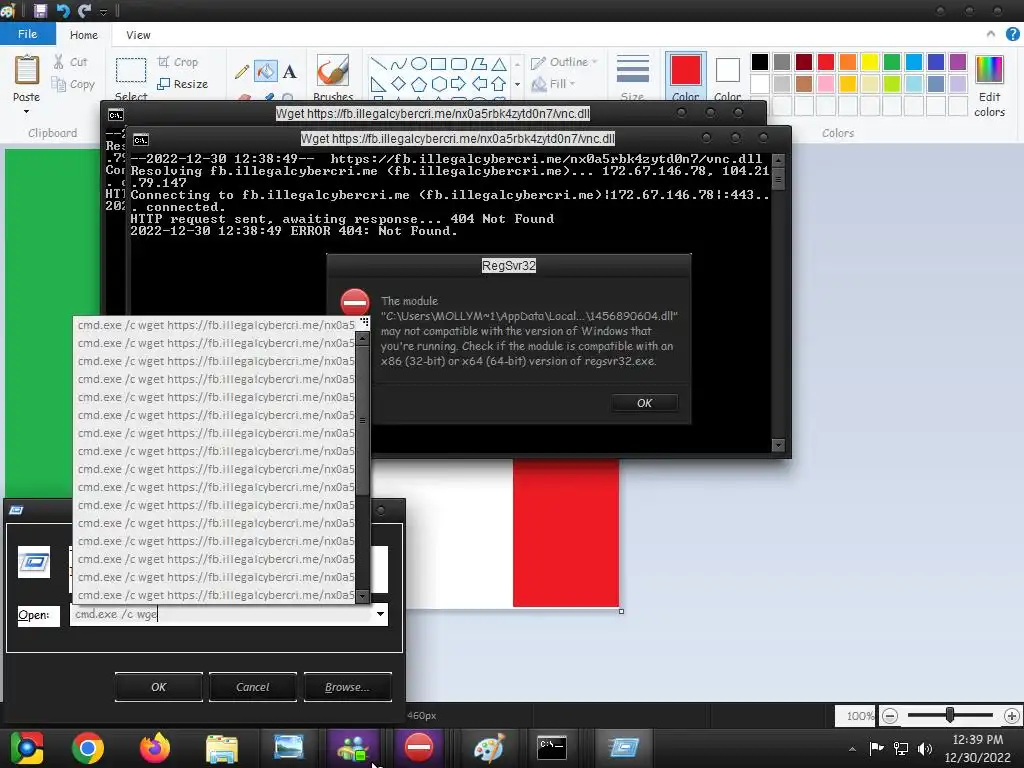The width and height of the screenshot is (1024, 768).
Task: Click the Save icon in quick access toolbar
Action: coord(40,10)
